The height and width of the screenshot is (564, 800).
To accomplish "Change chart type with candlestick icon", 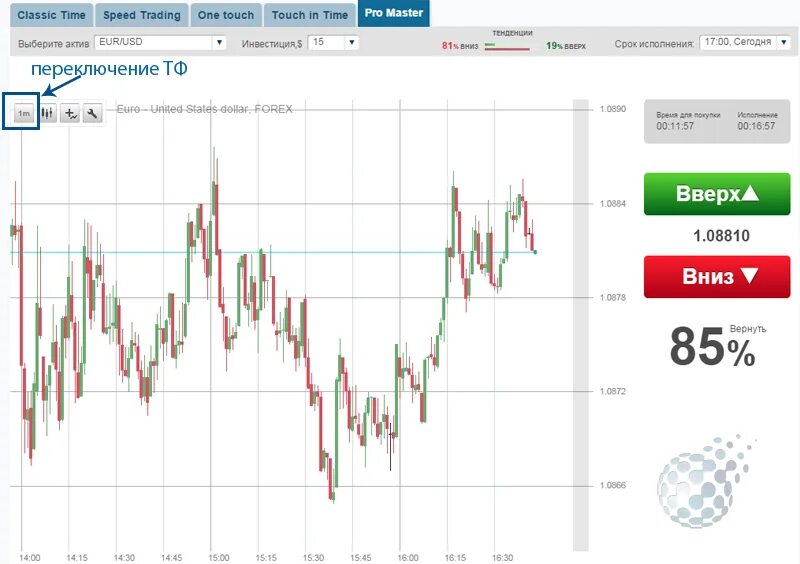I will point(47,113).
